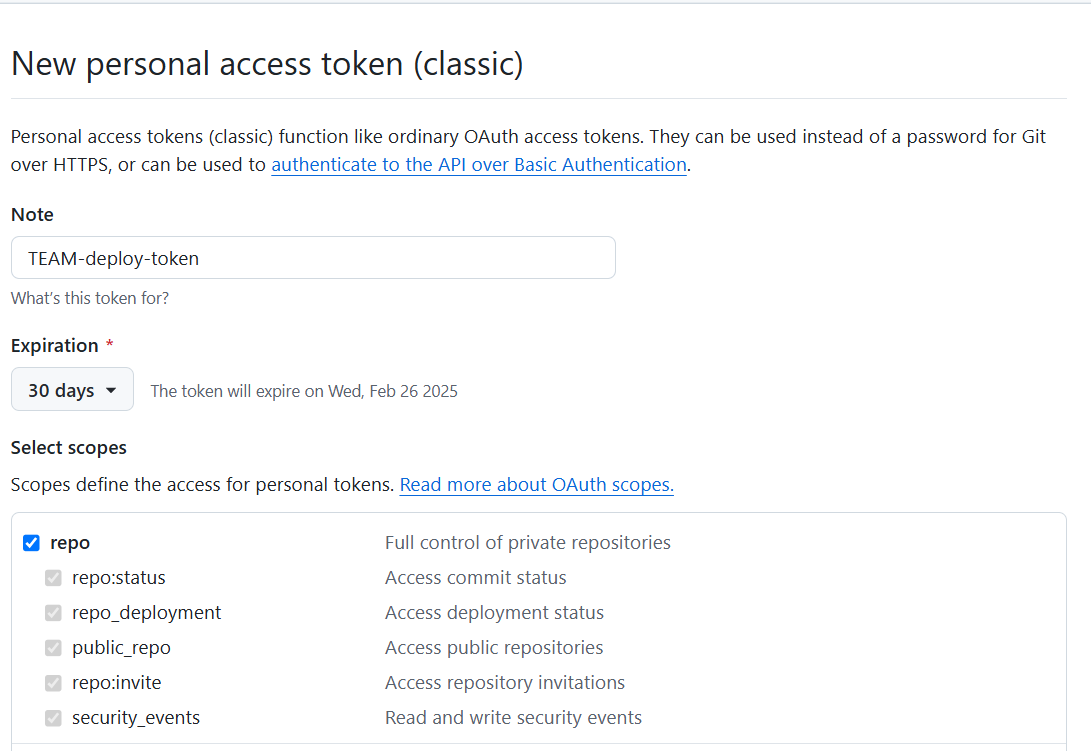1091x751 pixels.
Task: Click the bold repo scope label
Action: click(70, 542)
